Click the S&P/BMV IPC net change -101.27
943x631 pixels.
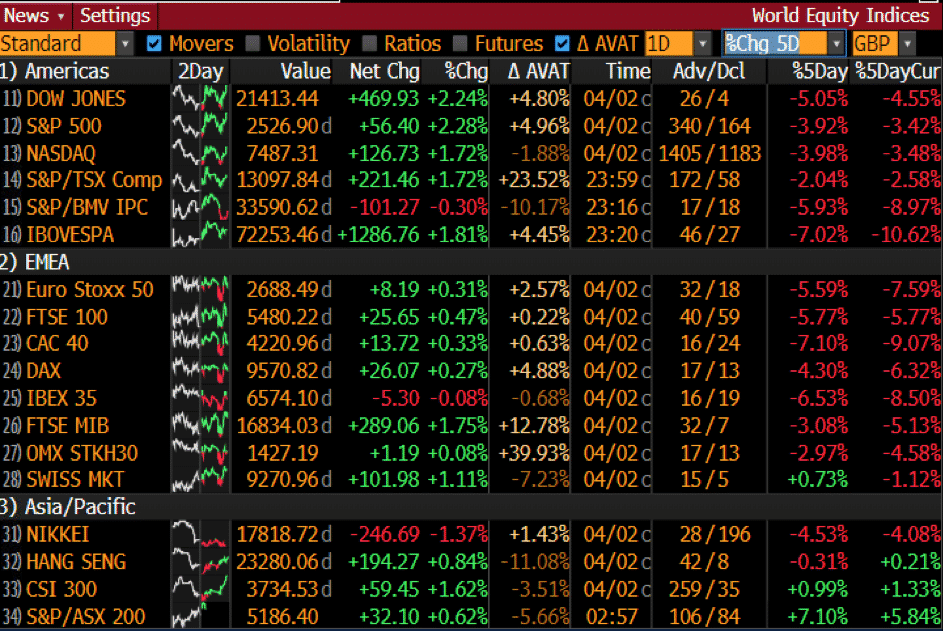point(385,207)
